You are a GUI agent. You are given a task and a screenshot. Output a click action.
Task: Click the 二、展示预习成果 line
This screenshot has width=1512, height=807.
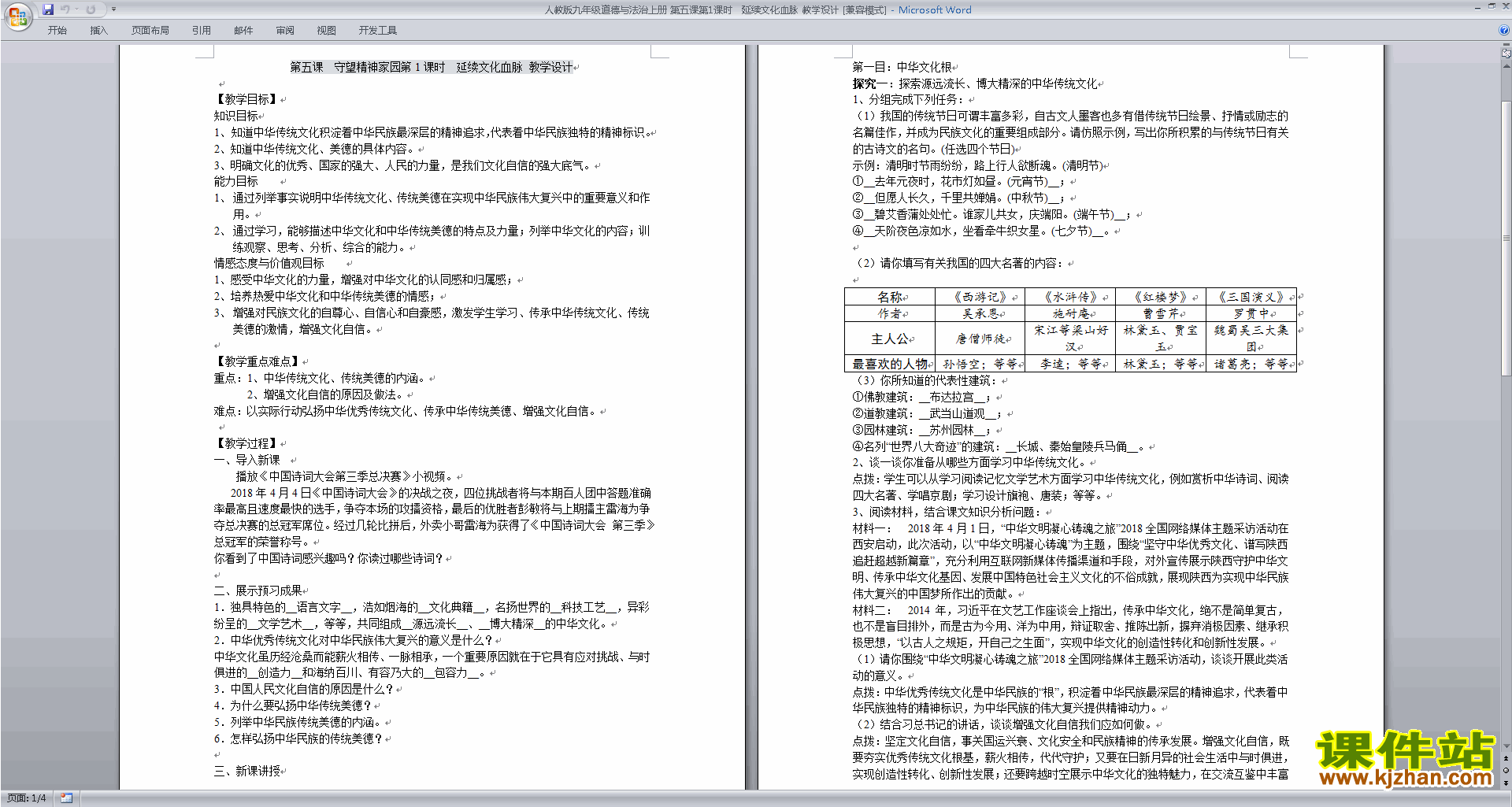pyautogui.click(x=258, y=591)
